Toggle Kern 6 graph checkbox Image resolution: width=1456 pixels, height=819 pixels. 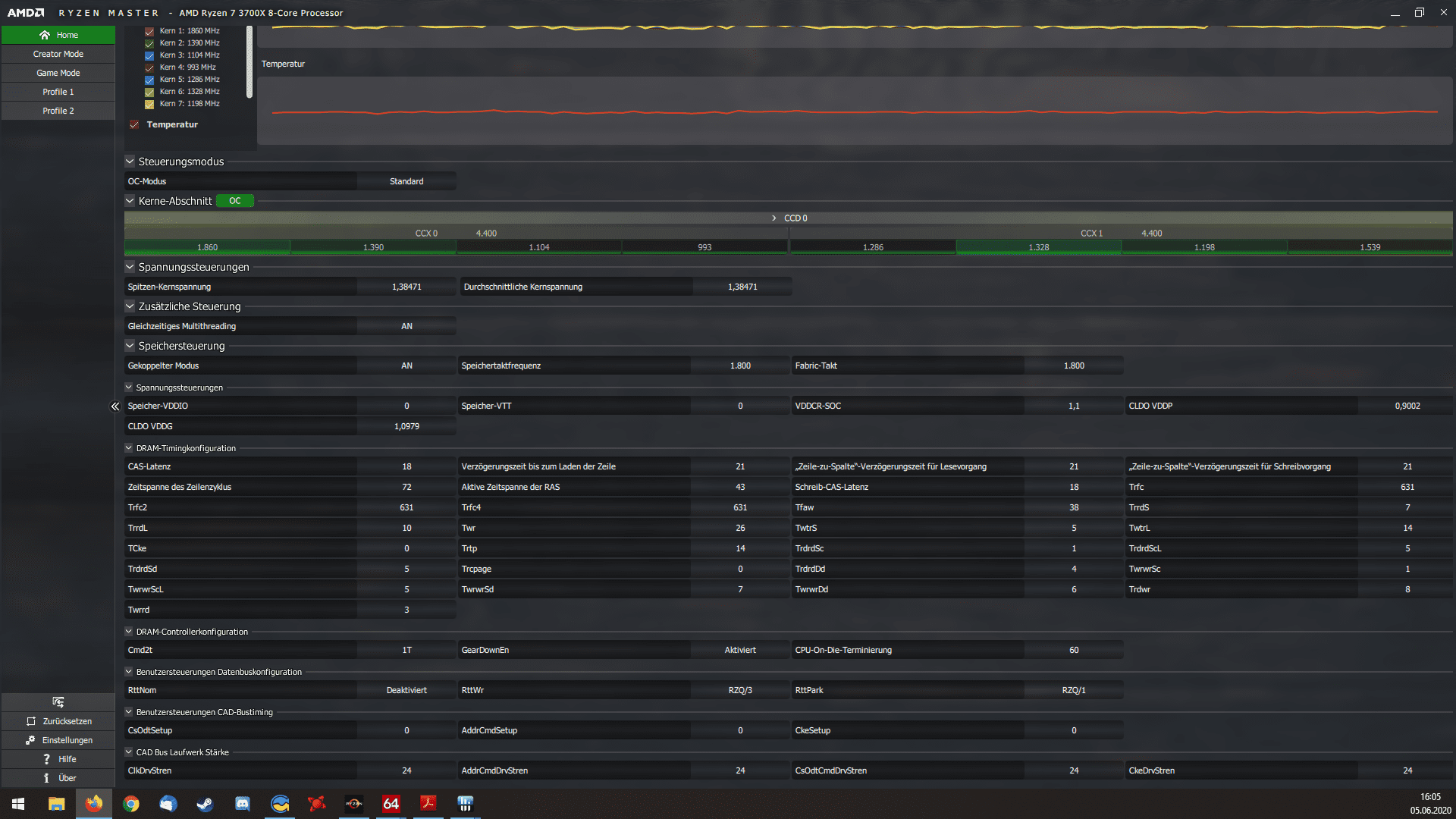[x=149, y=92]
